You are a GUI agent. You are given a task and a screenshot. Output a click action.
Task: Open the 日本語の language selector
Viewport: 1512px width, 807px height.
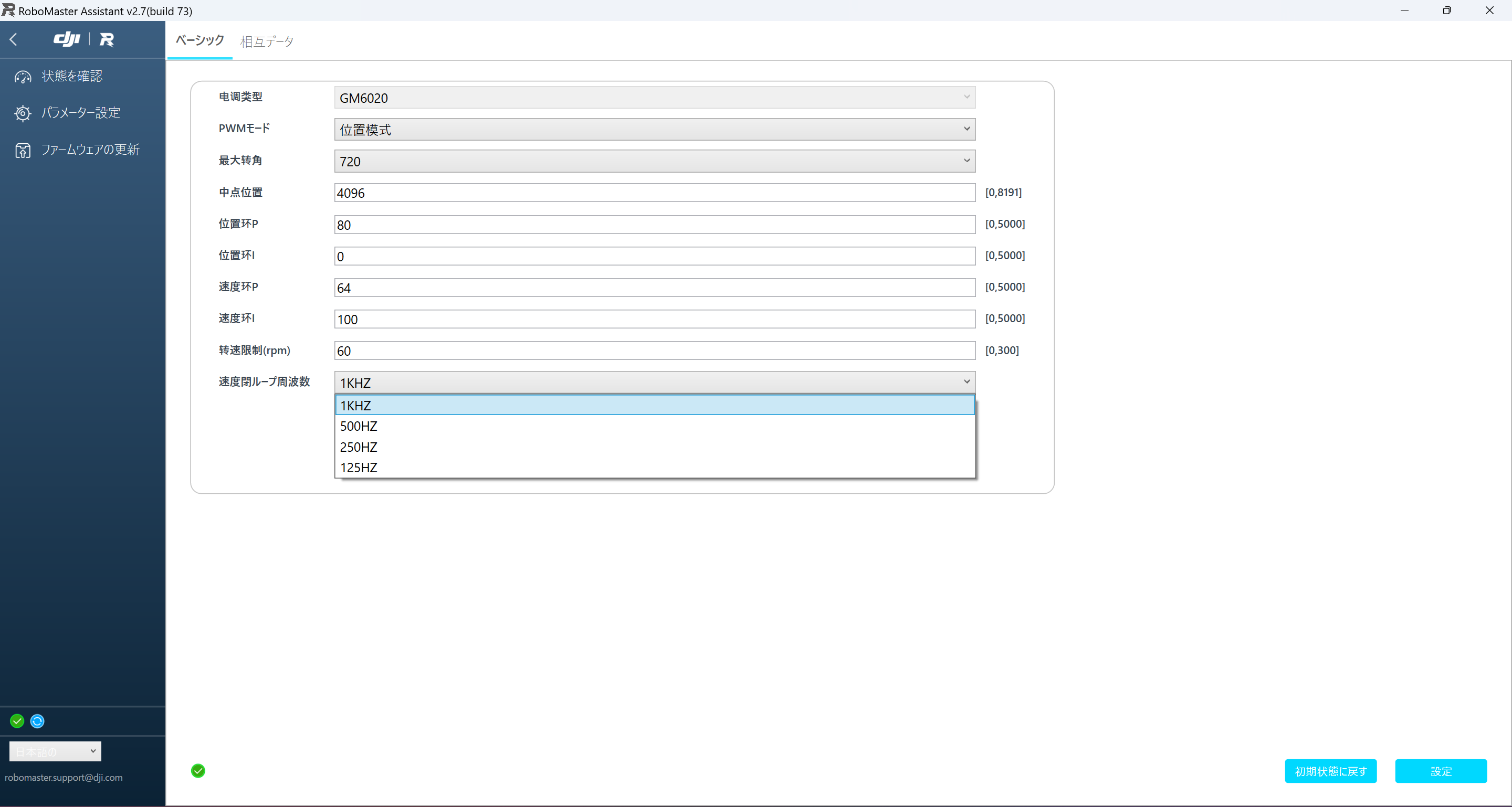[55, 751]
